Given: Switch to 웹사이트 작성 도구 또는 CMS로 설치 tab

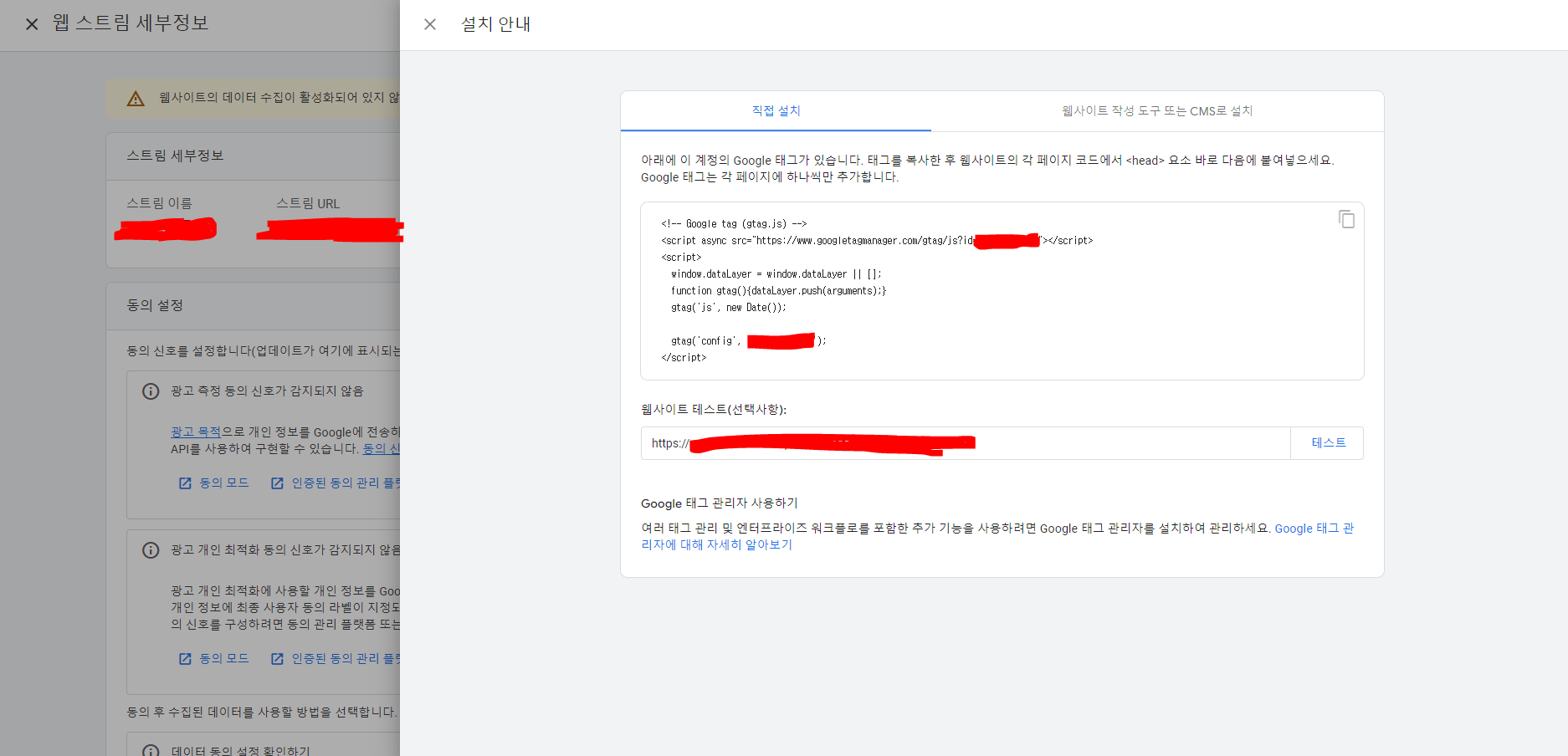Looking at the screenshot, I should point(1157,110).
